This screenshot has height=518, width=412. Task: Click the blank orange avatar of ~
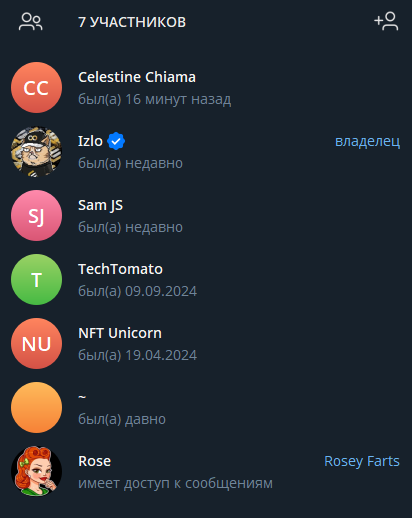coord(36,408)
